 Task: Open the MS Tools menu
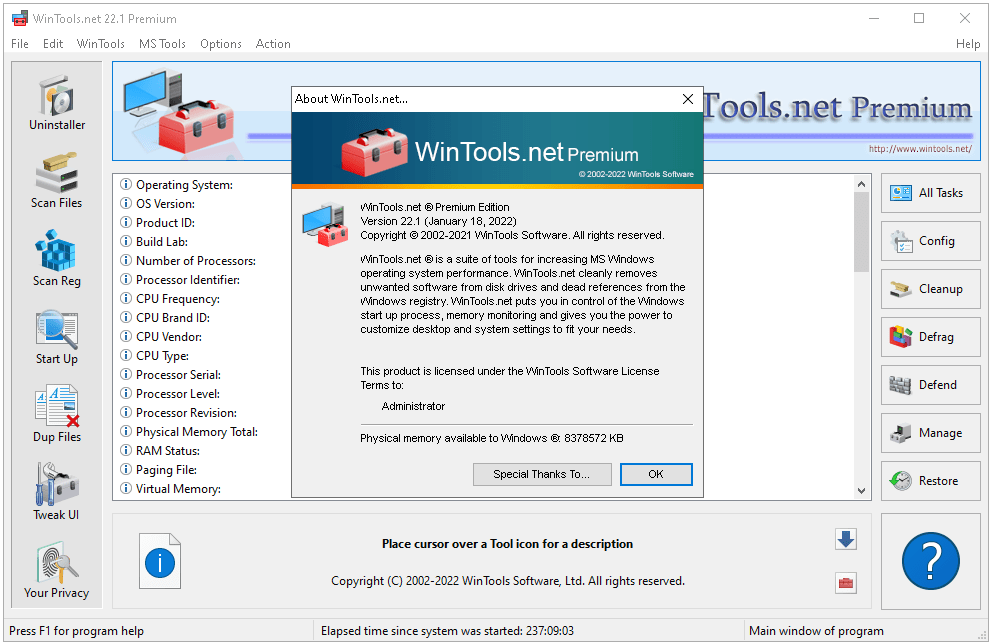pyautogui.click(x=162, y=44)
